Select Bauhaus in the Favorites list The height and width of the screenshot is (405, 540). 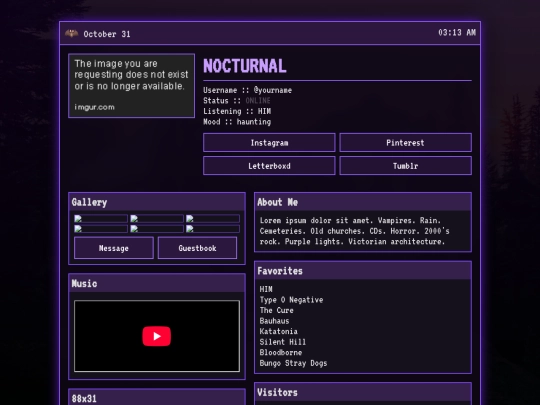(274, 321)
